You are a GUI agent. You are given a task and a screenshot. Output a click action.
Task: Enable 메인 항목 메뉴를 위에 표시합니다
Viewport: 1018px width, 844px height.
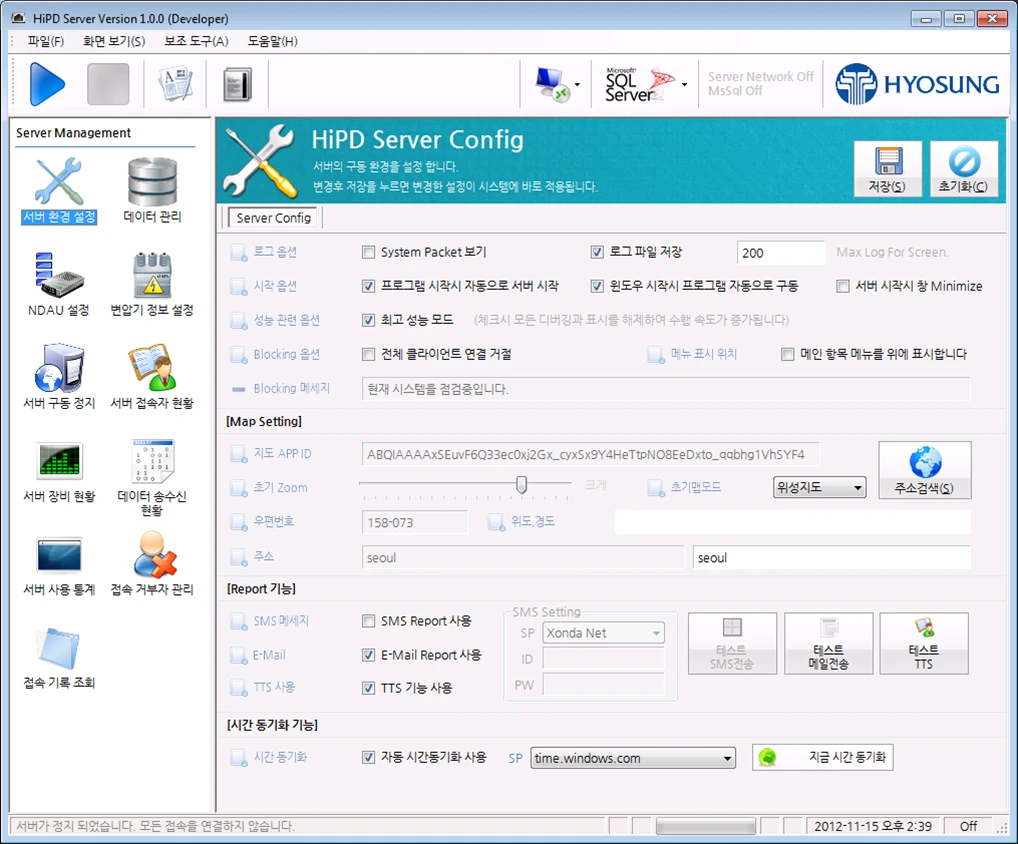[788, 354]
